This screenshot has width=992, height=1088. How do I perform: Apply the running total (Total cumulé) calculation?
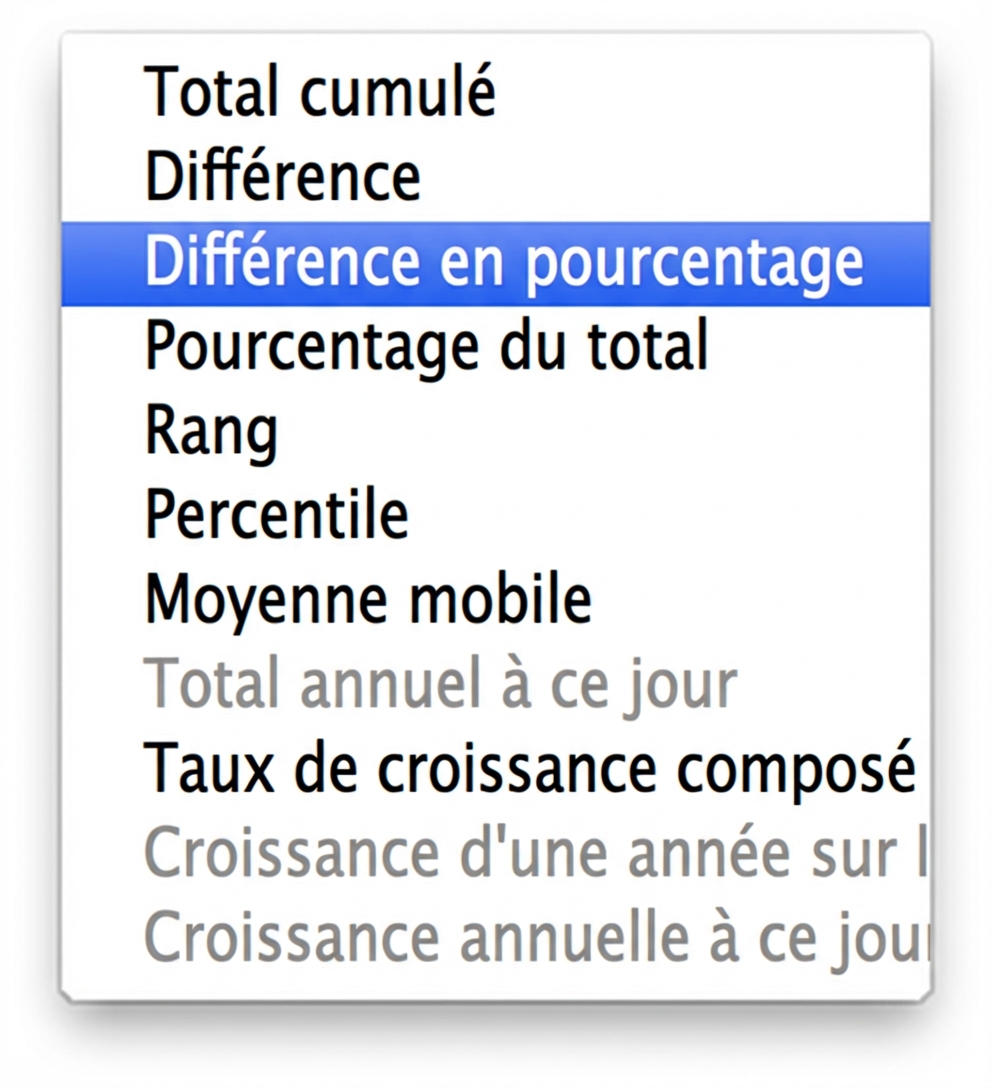[495, 92]
